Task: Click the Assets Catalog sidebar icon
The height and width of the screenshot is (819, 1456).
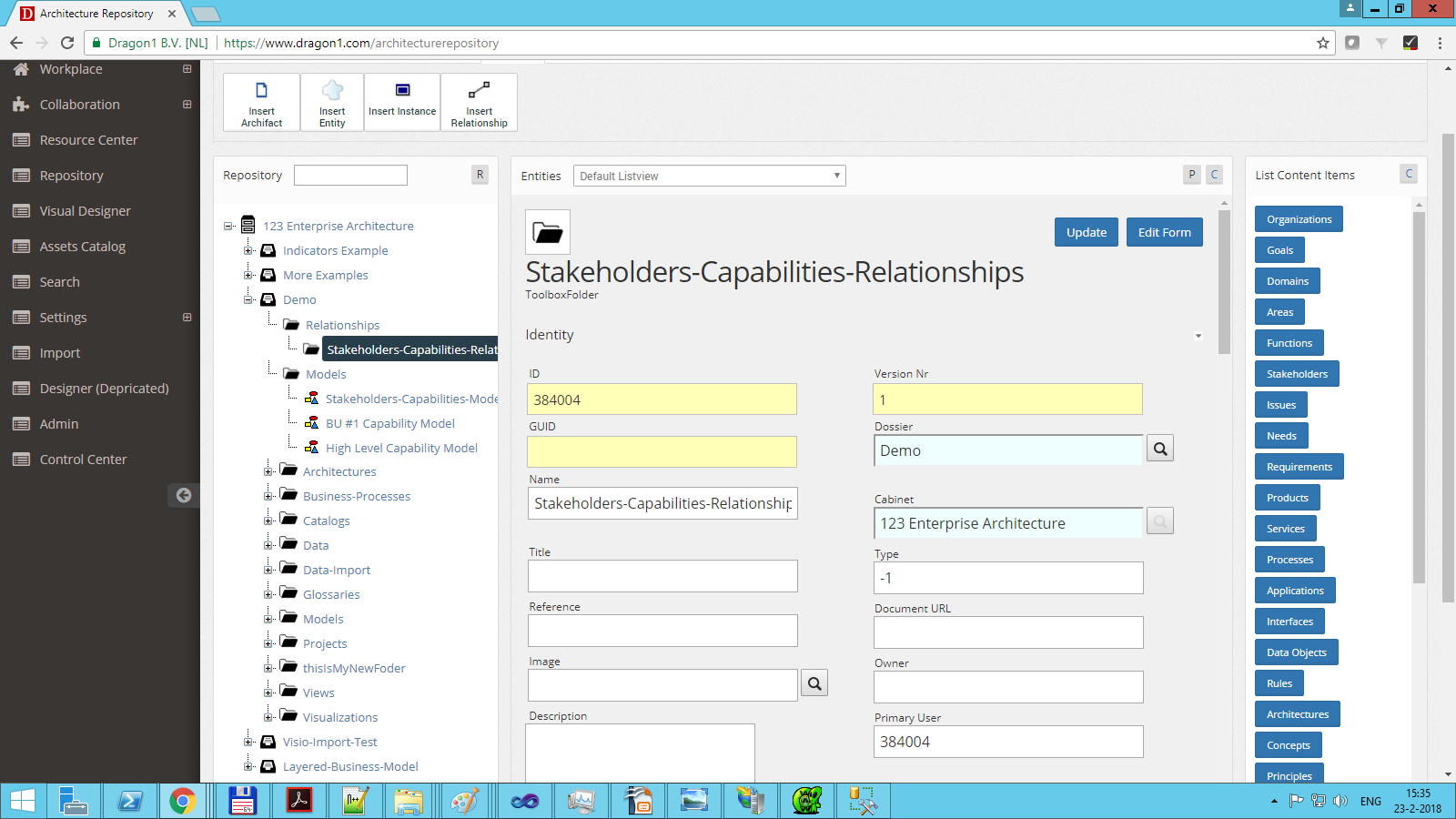Action: click(21, 247)
